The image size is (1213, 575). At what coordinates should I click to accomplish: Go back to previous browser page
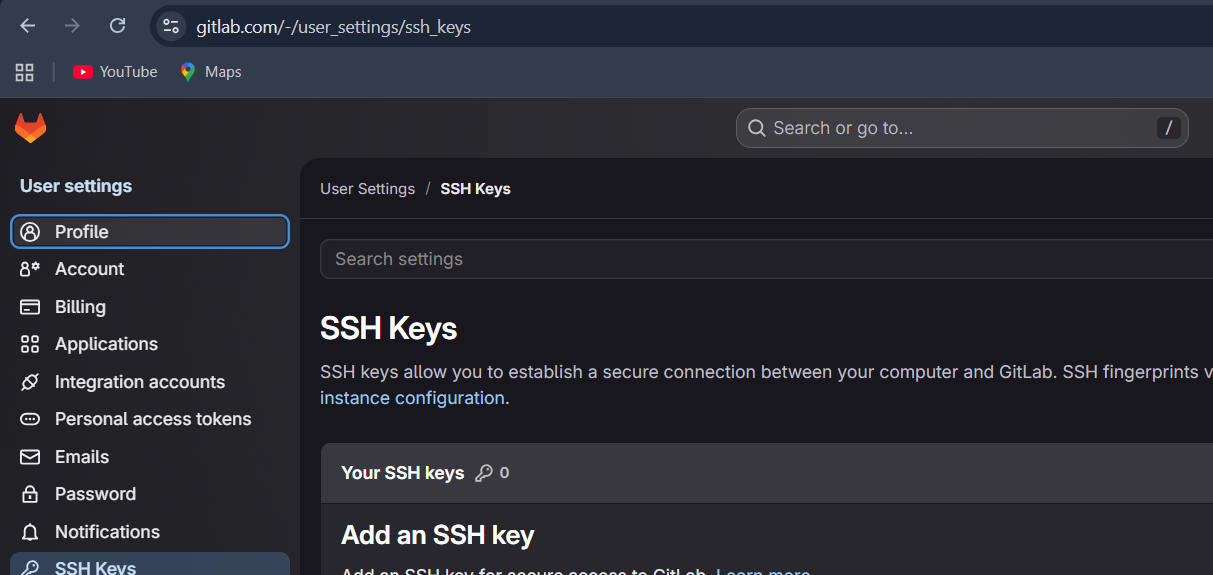coord(28,26)
